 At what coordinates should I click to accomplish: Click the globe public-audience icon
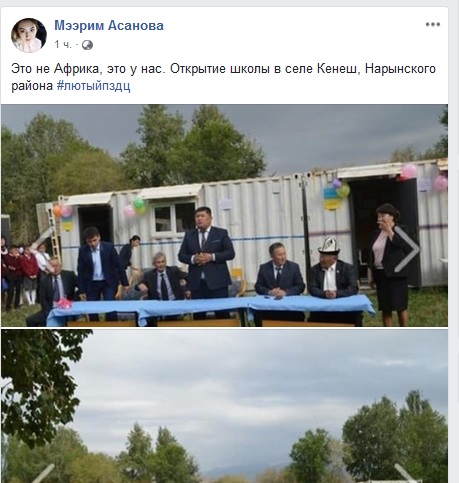tap(87, 45)
